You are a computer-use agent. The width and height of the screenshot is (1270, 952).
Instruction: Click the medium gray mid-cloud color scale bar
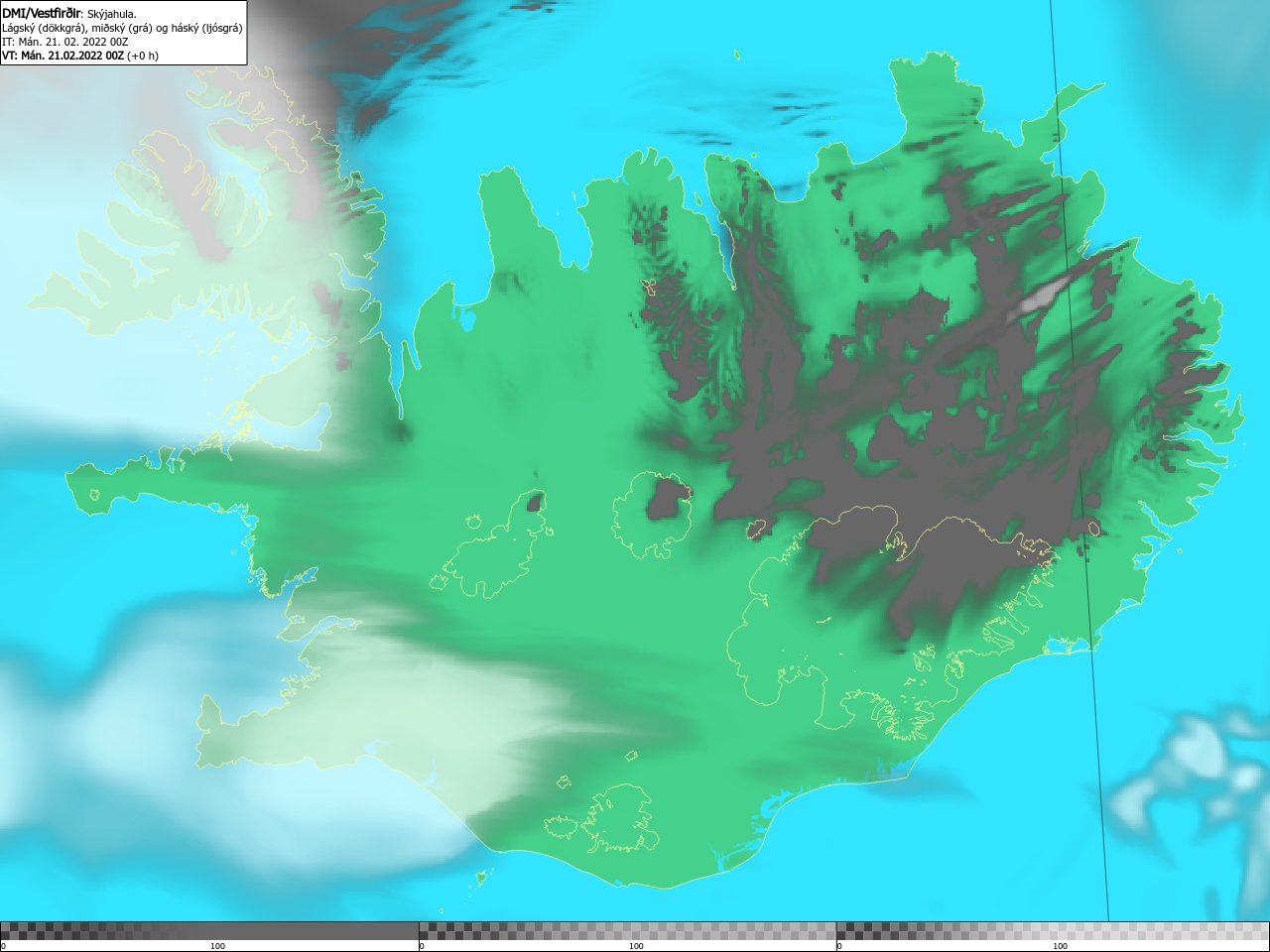tap(627, 930)
